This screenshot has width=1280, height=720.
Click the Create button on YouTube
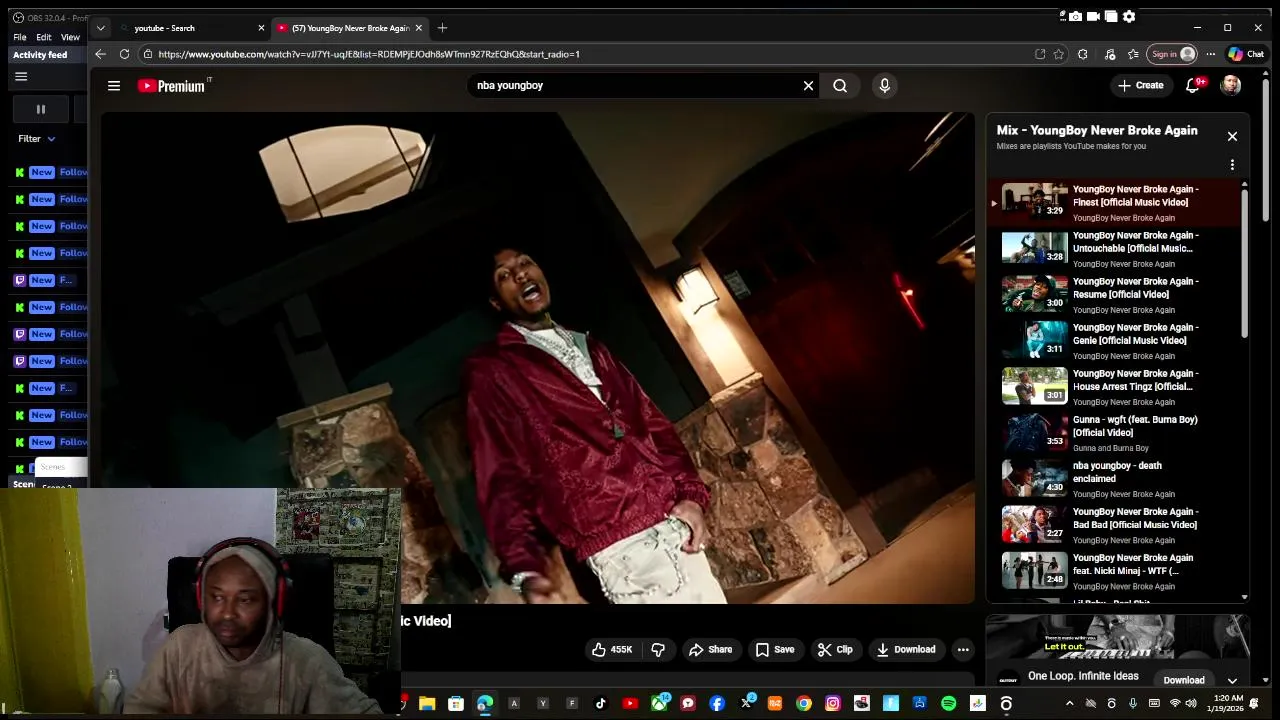point(1141,86)
